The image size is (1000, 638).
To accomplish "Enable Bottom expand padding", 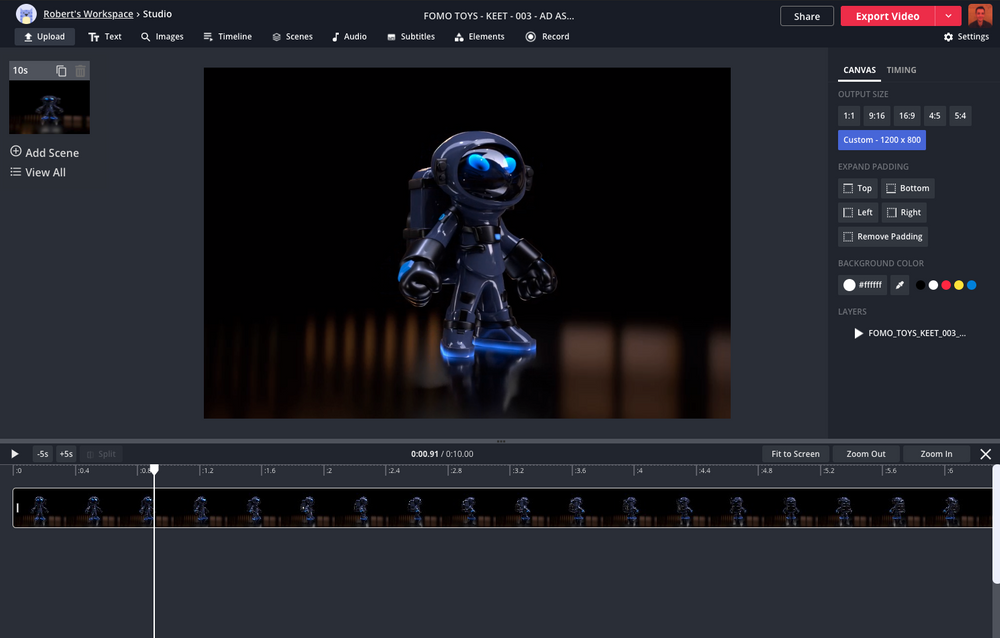I will [x=908, y=188].
